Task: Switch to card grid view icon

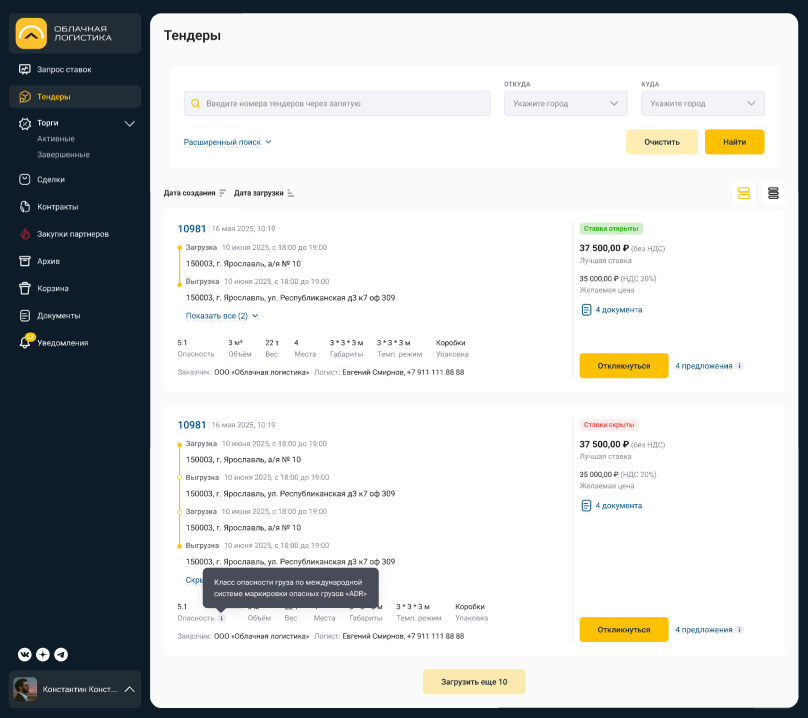Action: click(743, 193)
